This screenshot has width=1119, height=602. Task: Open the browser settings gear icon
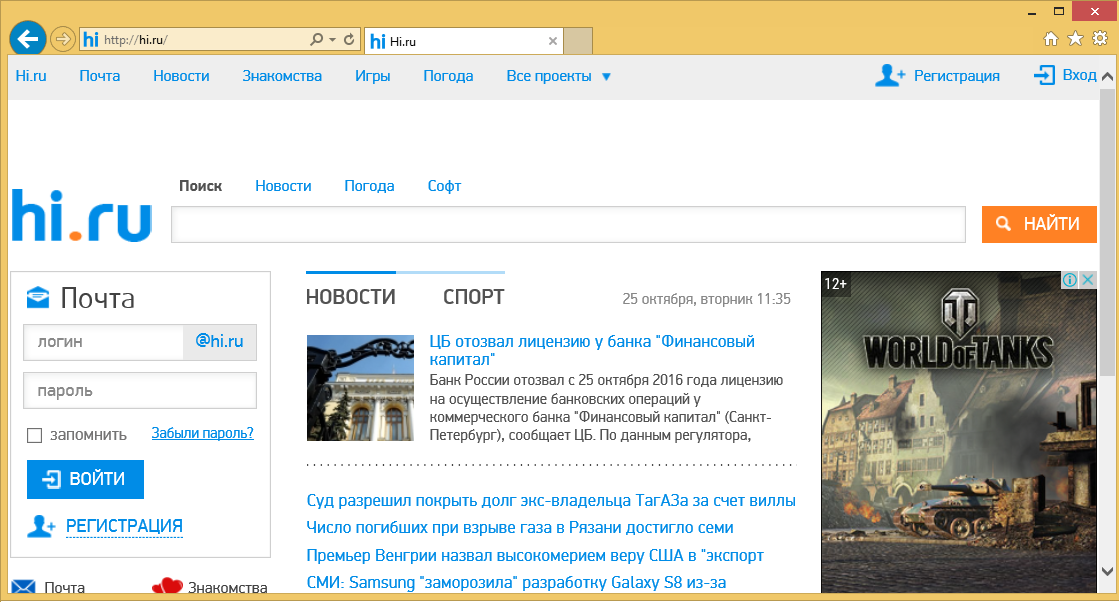1099,39
